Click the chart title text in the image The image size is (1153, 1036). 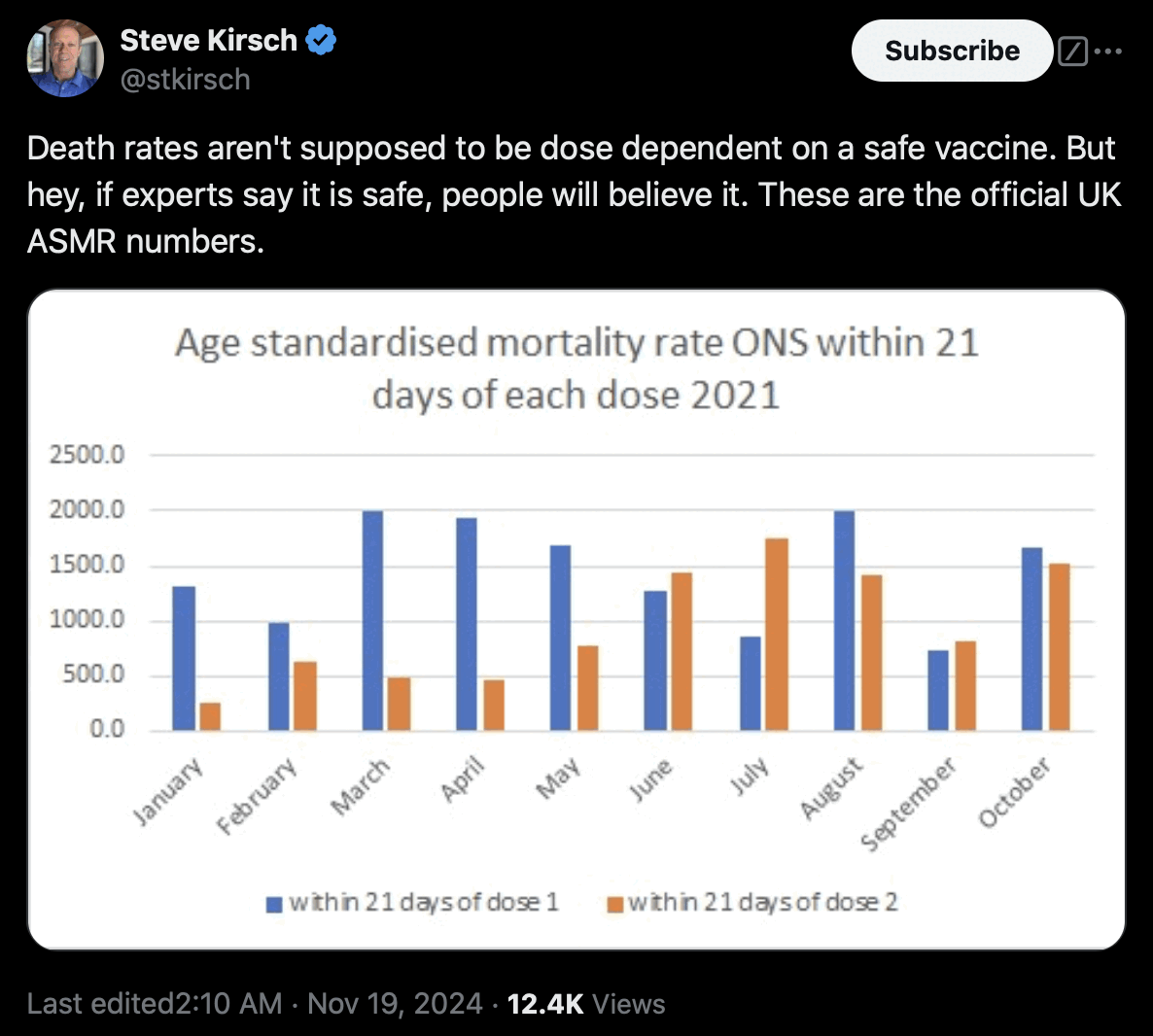click(x=576, y=369)
